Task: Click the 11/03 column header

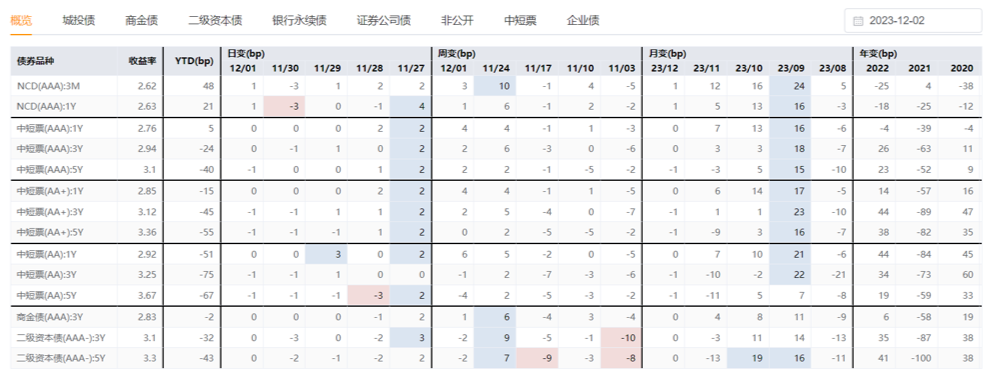Action: tap(621, 68)
